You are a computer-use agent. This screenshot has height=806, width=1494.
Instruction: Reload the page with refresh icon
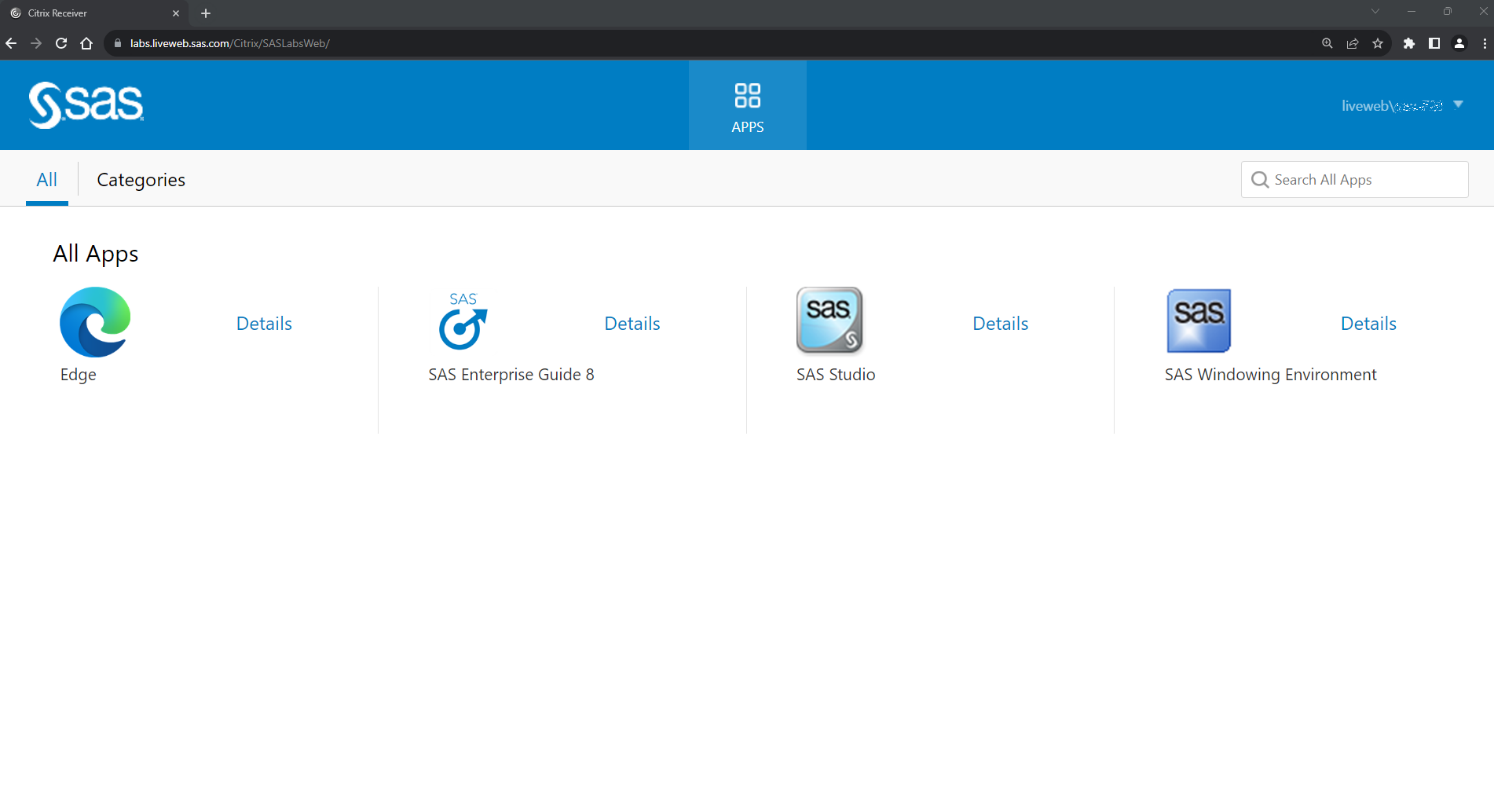click(61, 43)
